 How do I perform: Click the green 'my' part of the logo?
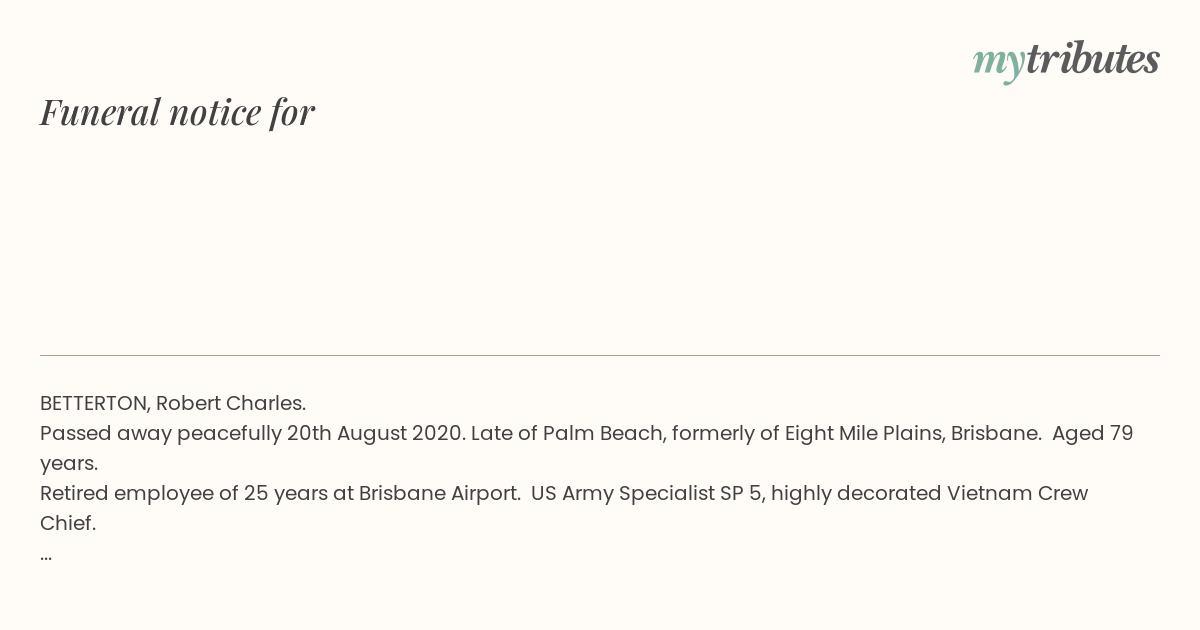pos(998,63)
